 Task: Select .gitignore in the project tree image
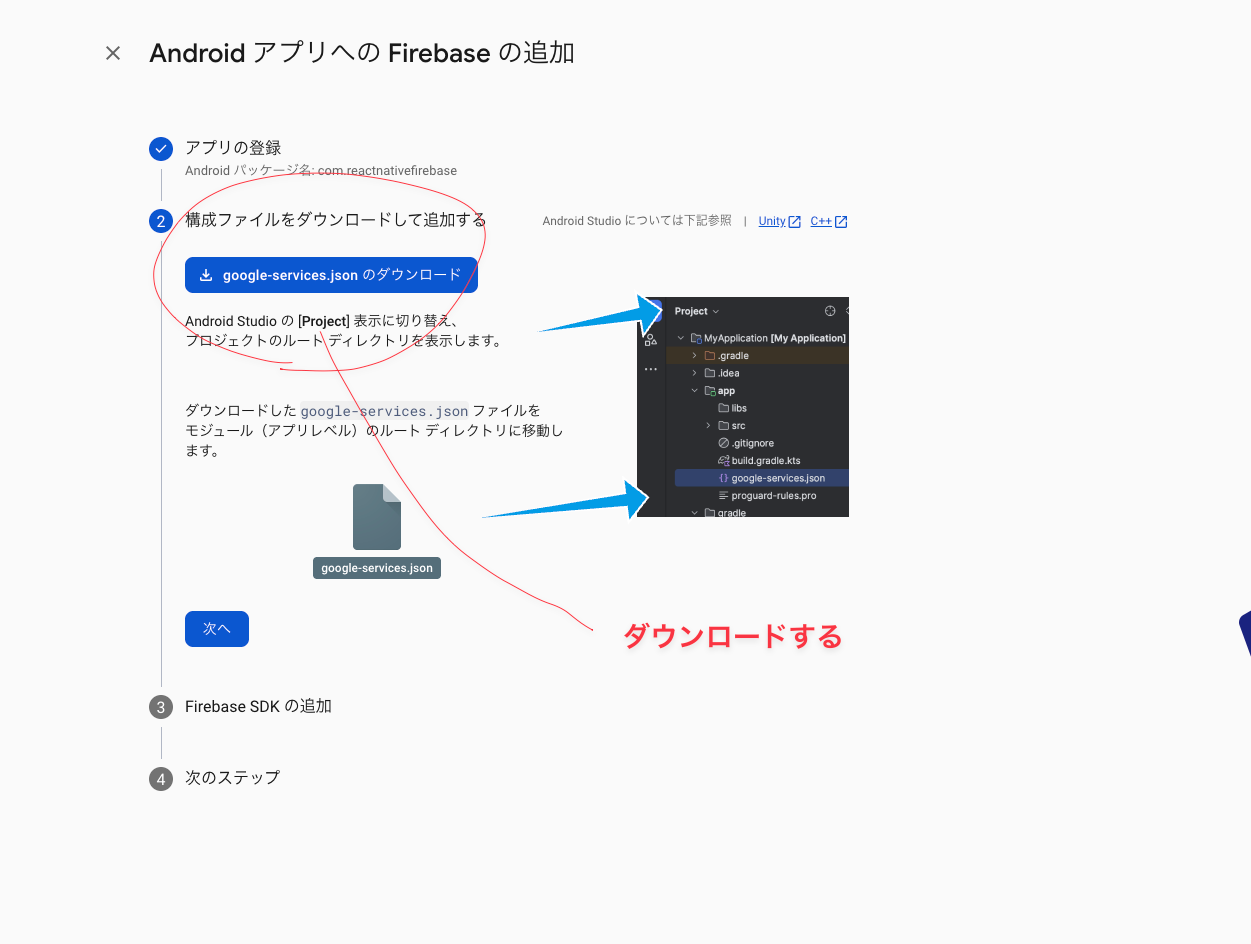pos(746,443)
